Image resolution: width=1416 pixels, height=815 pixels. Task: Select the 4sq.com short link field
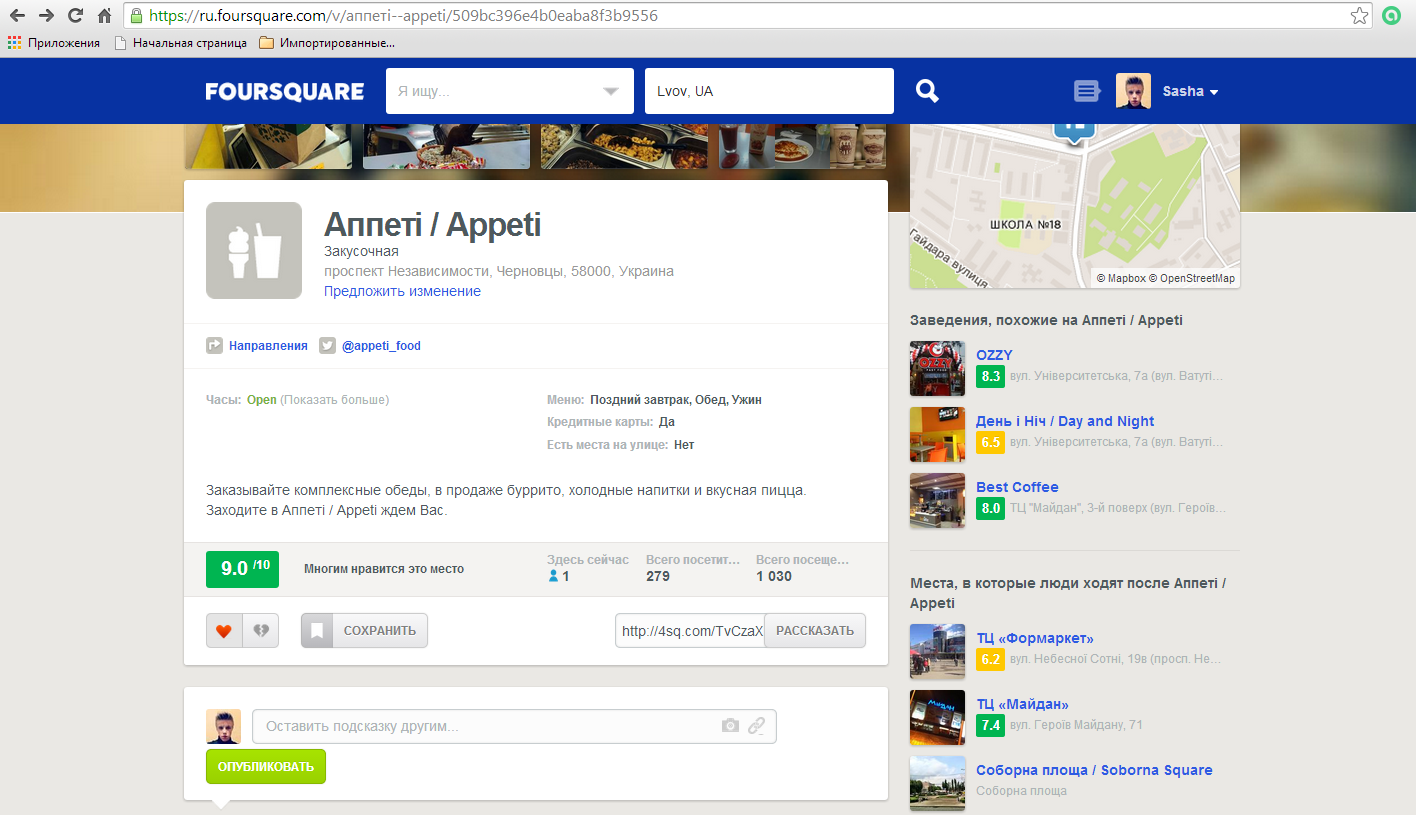tap(690, 631)
